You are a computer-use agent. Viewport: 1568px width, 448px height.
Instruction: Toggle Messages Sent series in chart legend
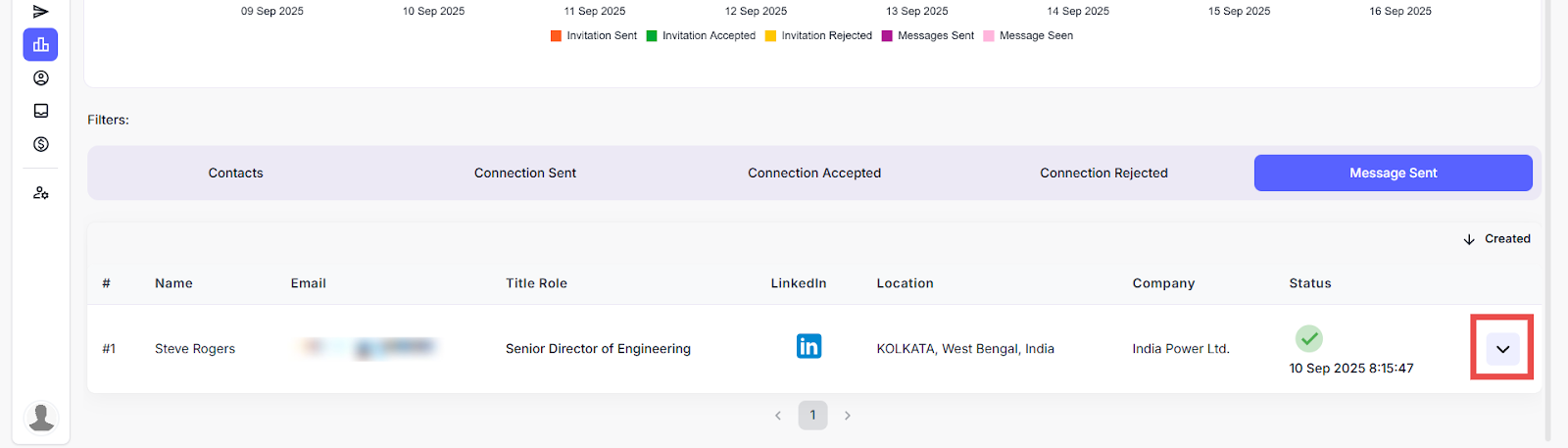928,36
